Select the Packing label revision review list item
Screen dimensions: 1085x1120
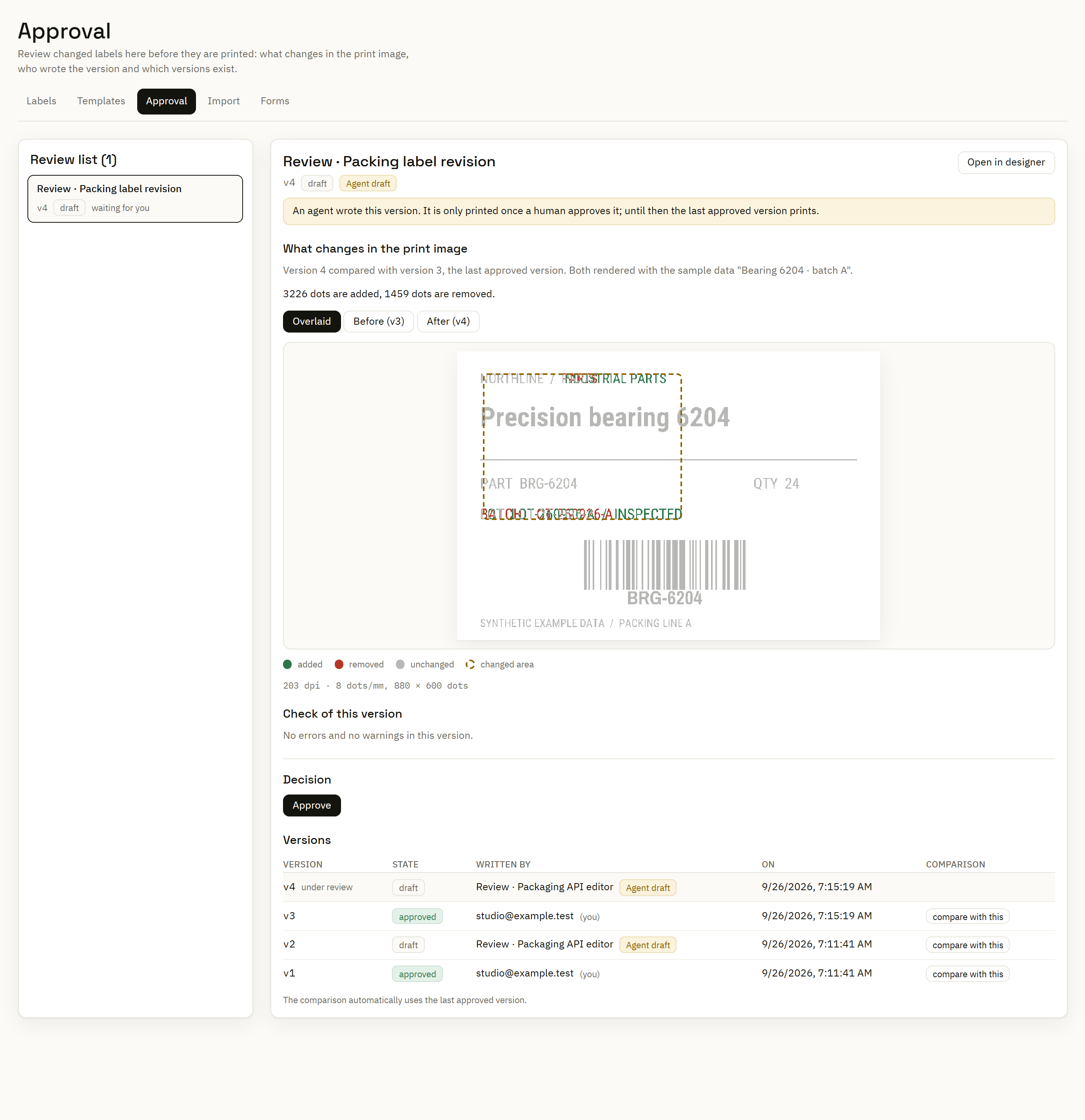coord(135,198)
